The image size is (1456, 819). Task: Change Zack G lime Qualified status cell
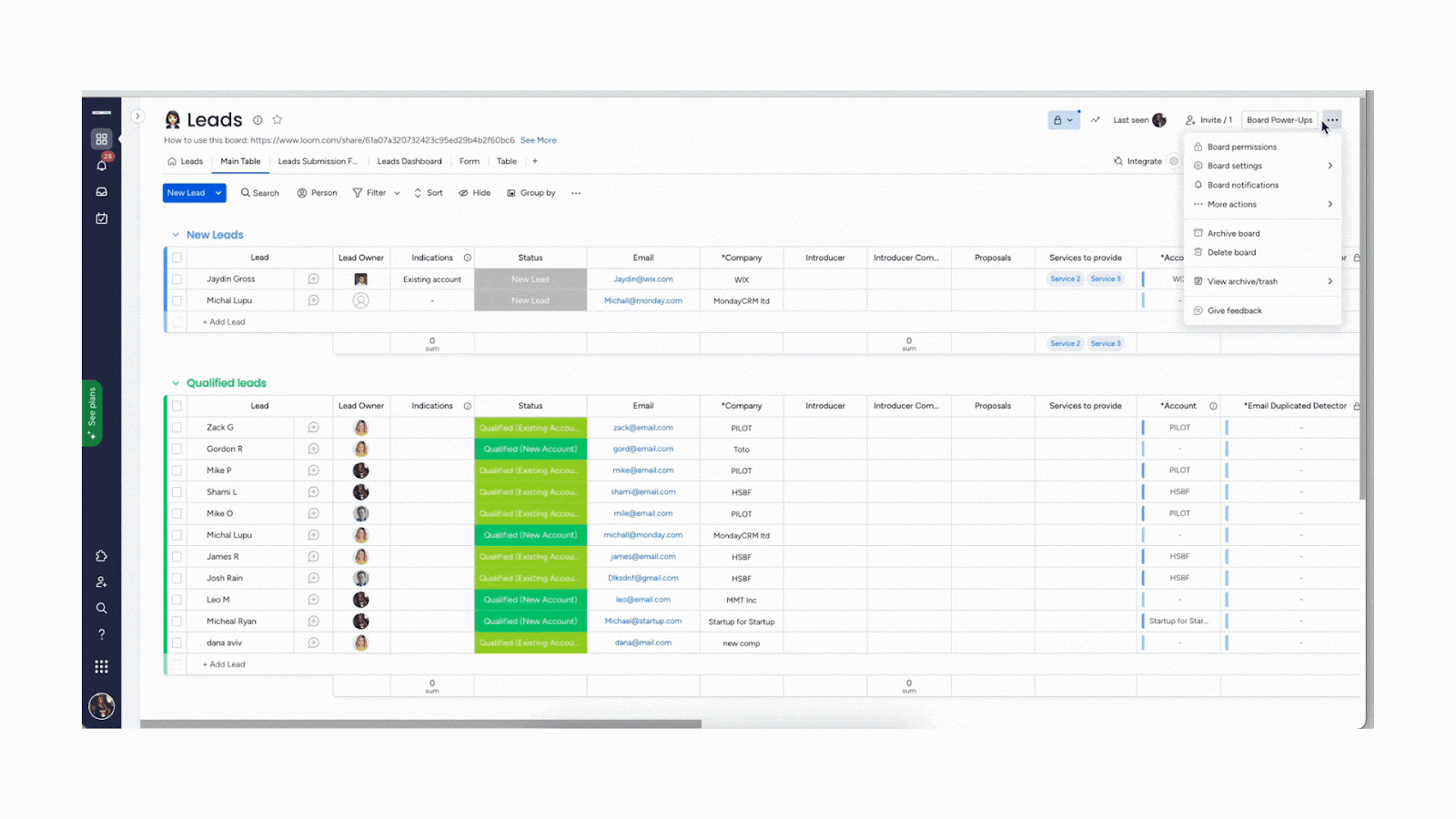[x=531, y=428]
